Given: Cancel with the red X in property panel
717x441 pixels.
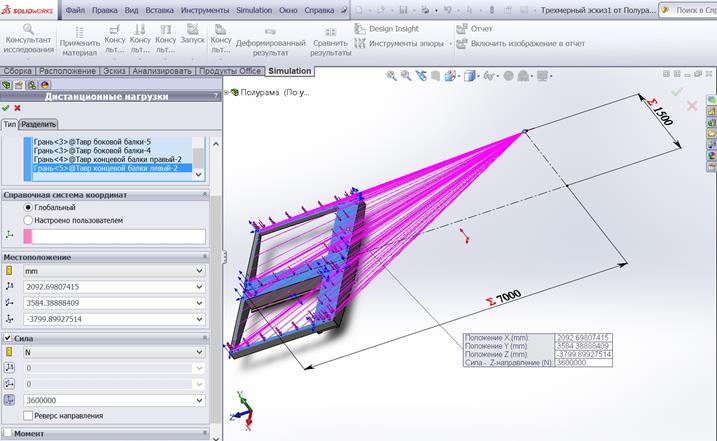Looking at the screenshot, I should coord(18,108).
